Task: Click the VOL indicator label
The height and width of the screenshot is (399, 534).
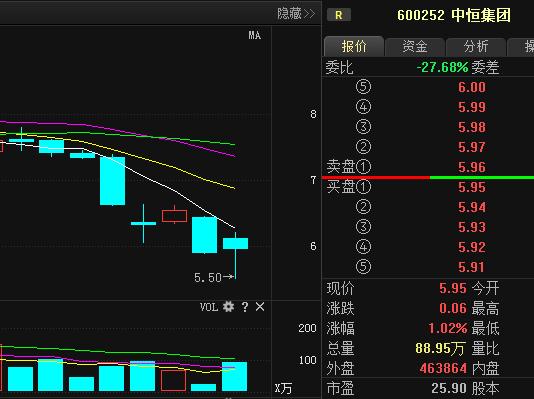Action: 209,307
